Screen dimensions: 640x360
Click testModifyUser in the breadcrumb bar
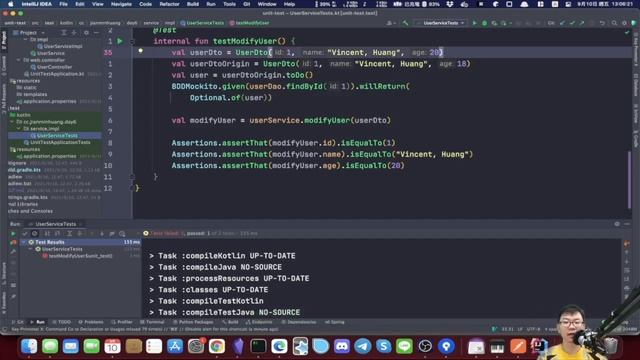249,23
